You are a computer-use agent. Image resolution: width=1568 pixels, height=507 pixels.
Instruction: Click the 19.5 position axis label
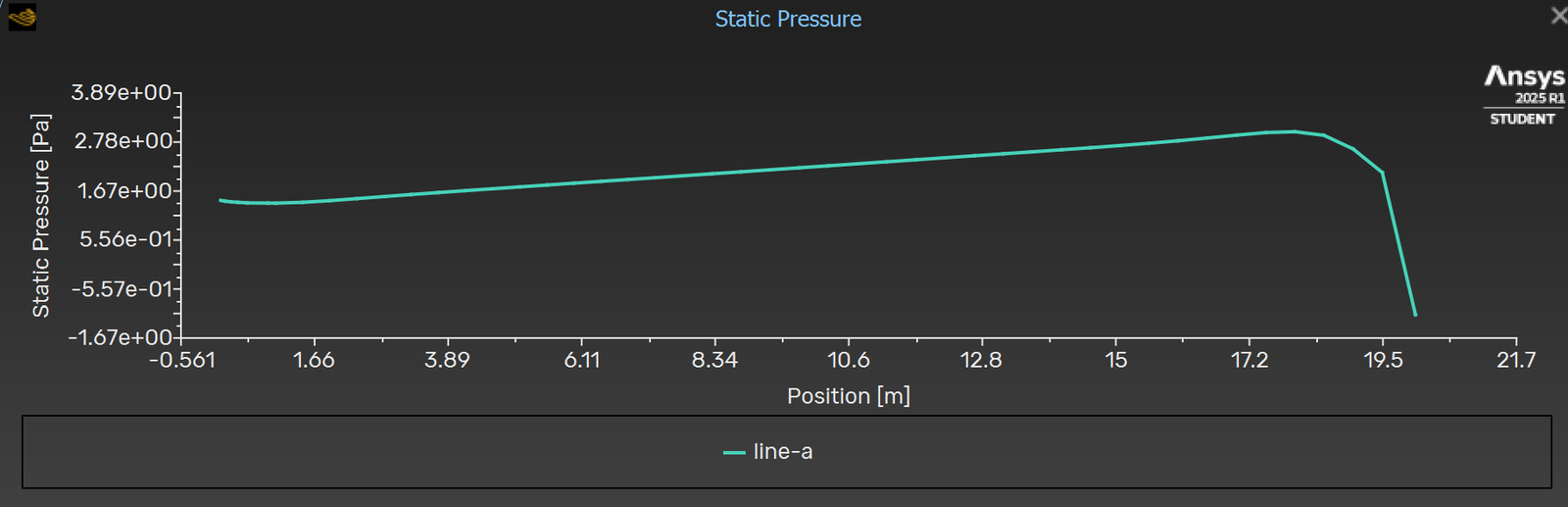coord(1383,360)
